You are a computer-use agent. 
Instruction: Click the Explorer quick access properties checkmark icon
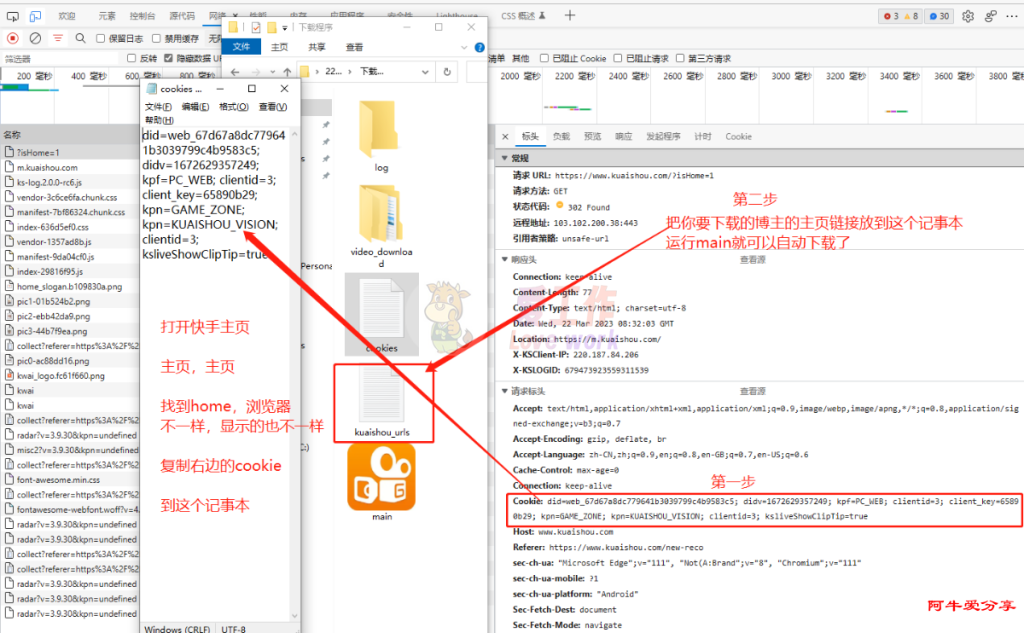click(x=255, y=27)
